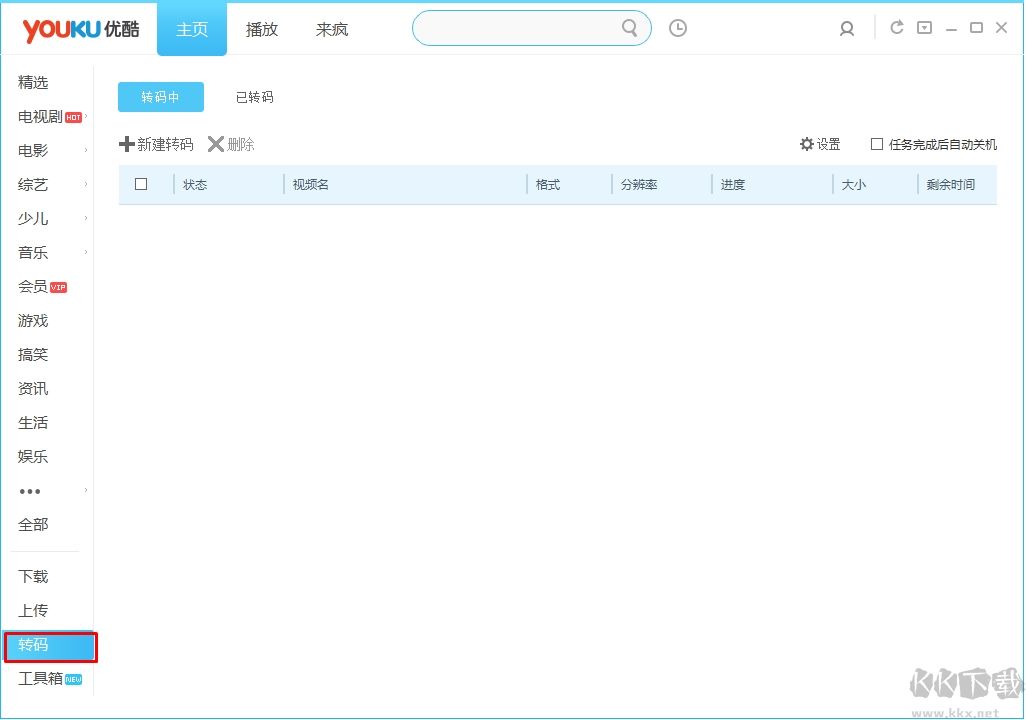Open the 上传 section
The width and height of the screenshot is (1026, 720).
coord(32,610)
